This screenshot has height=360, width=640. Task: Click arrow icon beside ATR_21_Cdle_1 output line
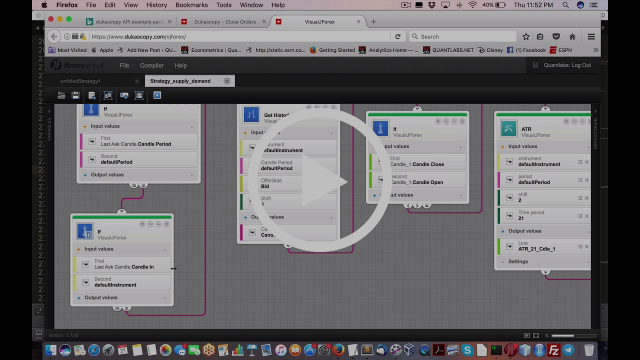[509, 246]
